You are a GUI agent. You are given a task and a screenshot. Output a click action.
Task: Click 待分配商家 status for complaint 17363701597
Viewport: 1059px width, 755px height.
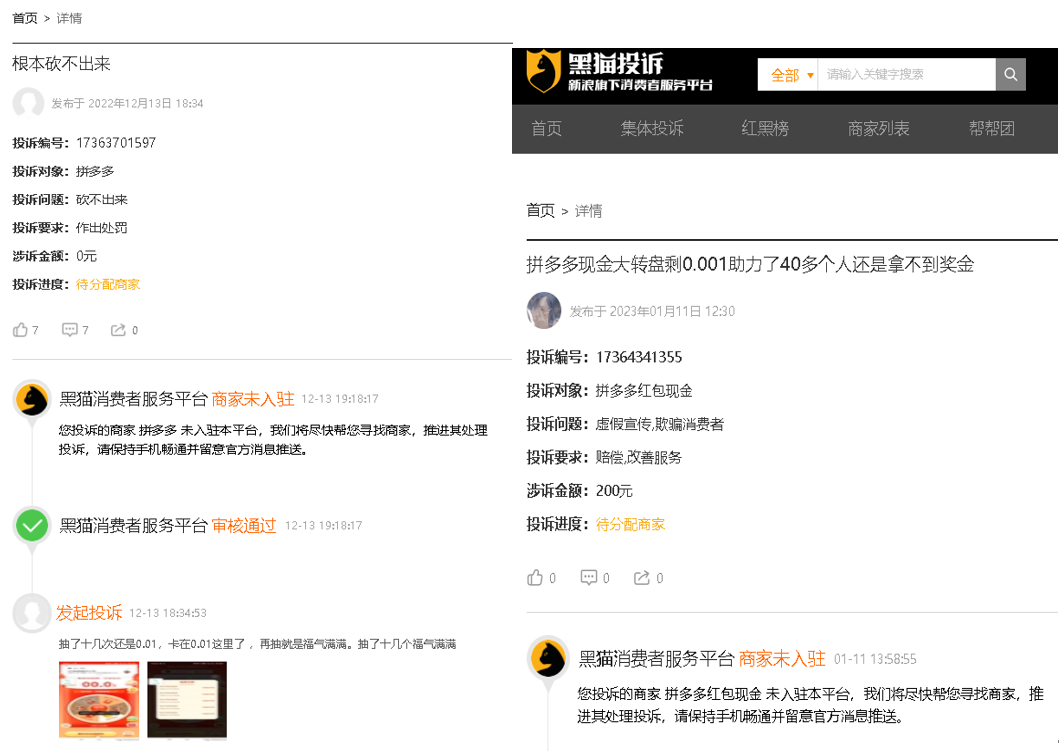click(108, 284)
